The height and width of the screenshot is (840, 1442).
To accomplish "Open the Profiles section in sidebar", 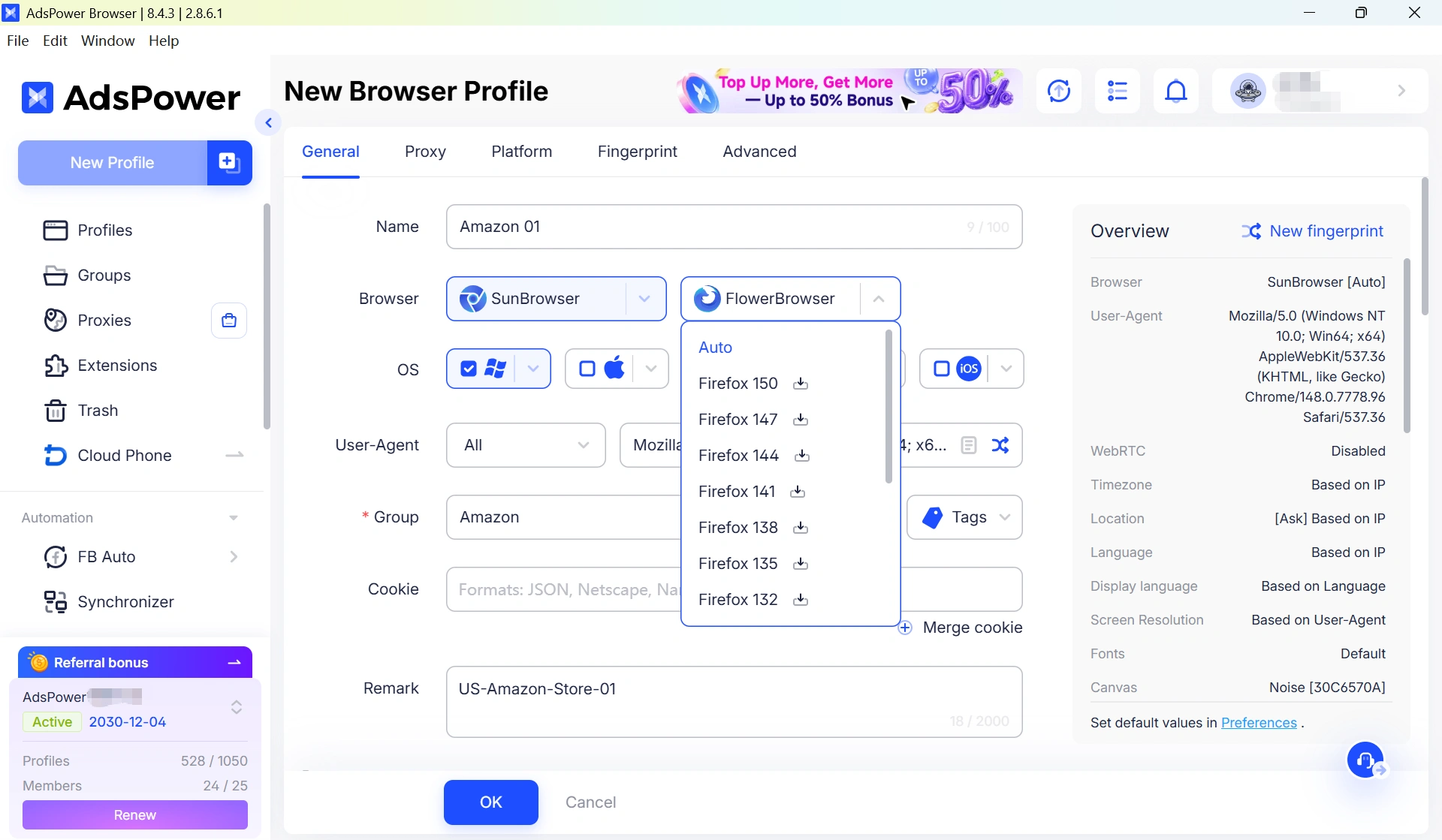I will click(104, 230).
